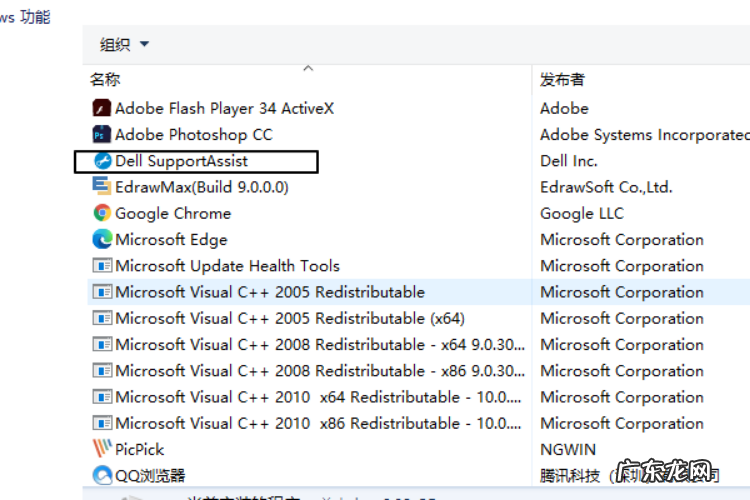Click the QQ浏览器 icon

[101, 475]
